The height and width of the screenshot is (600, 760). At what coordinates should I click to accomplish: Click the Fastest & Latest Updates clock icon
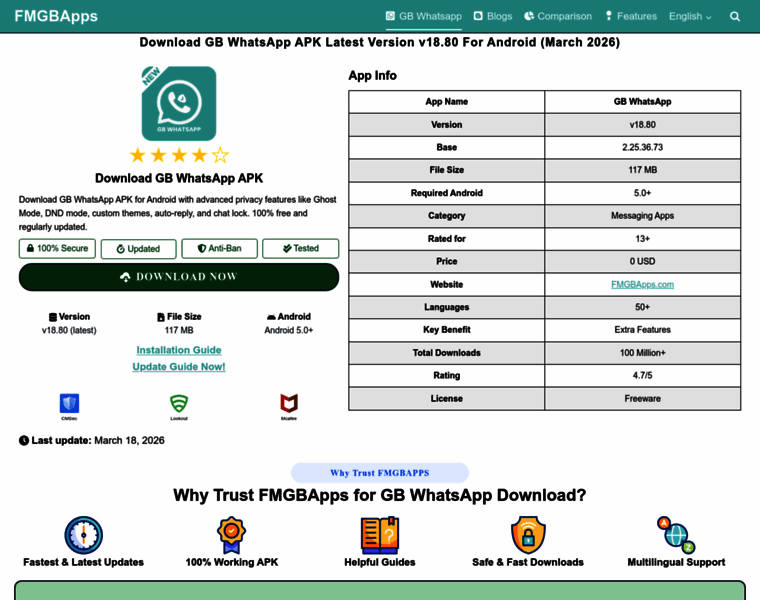[x=83, y=535]
